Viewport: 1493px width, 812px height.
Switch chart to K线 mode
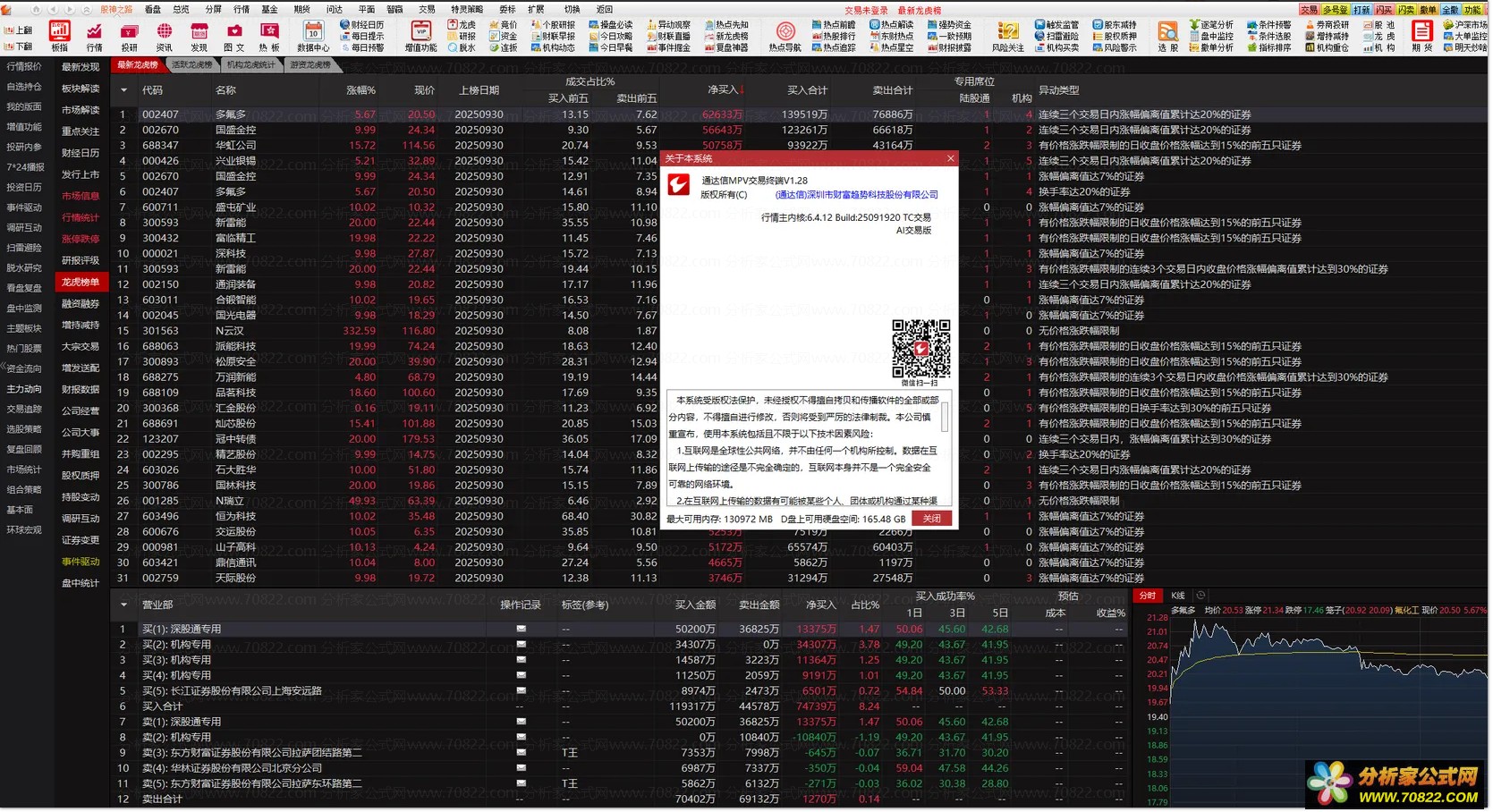1178,596
